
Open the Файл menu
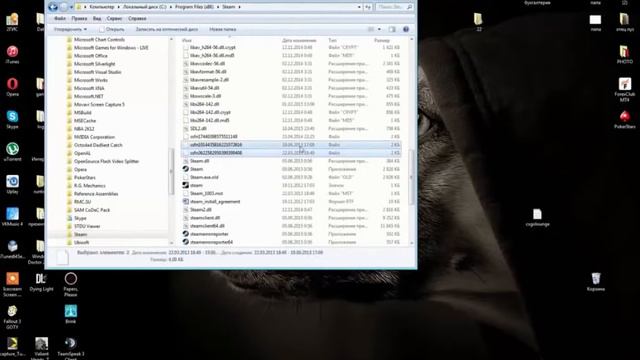click(x=60, y=18)
